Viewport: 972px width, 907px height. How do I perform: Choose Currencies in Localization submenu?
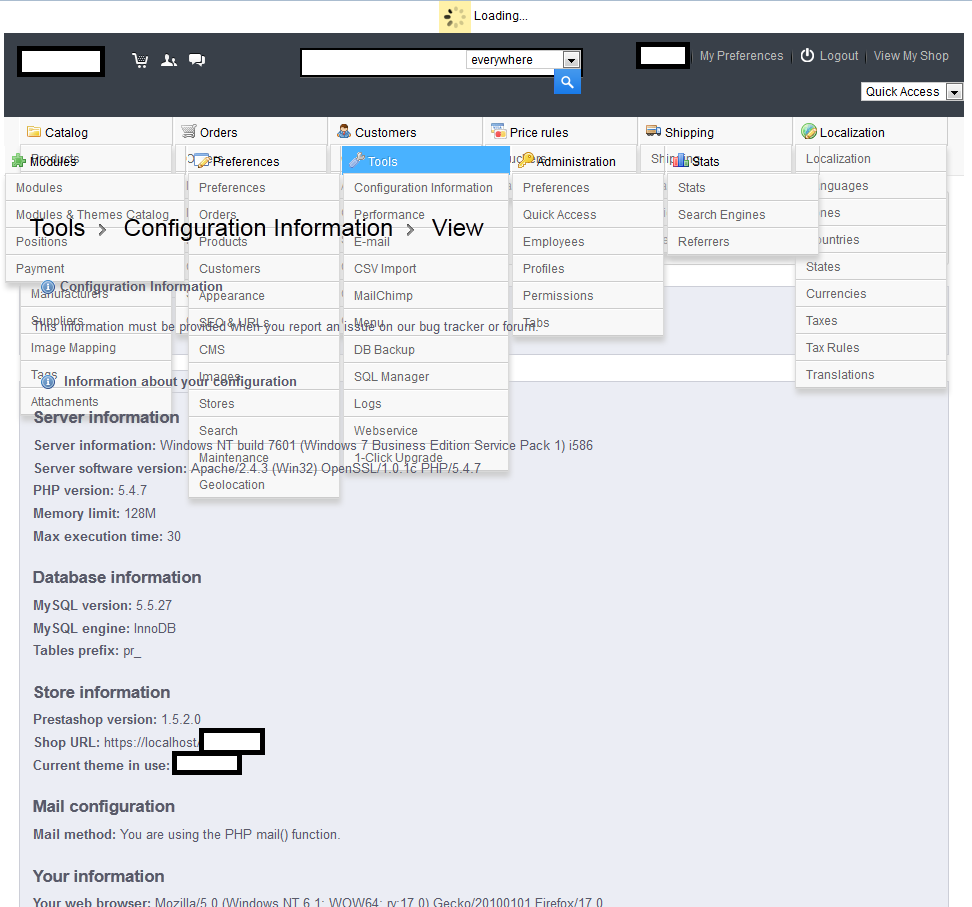(x=871, y=294)
